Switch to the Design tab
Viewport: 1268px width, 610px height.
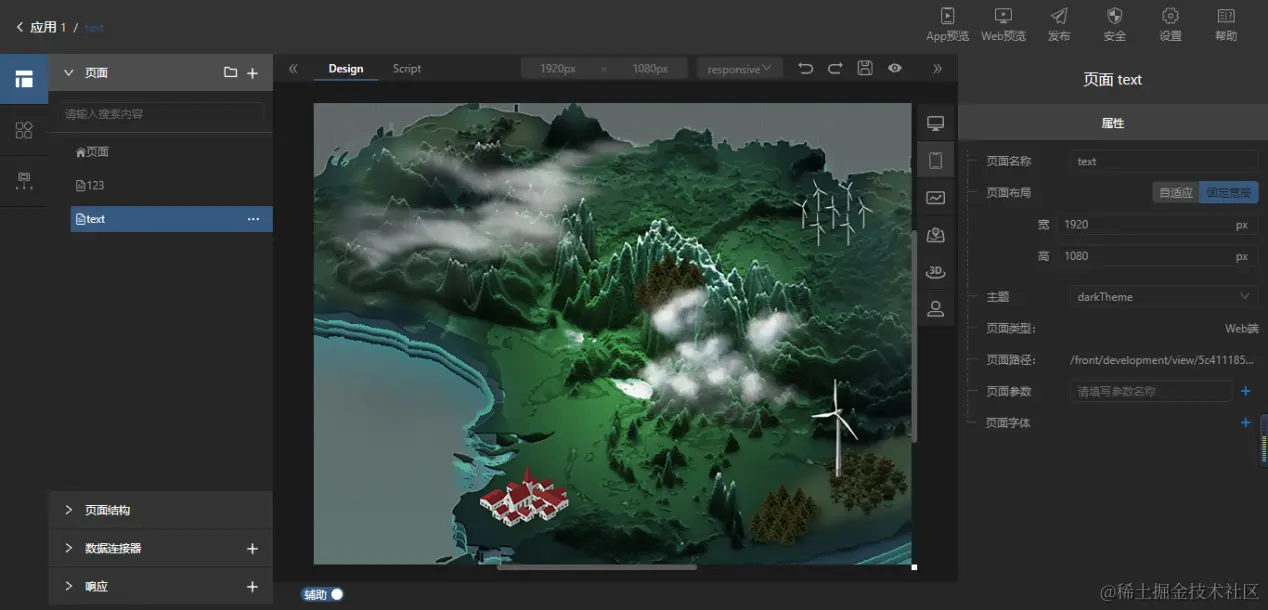(346, 69)
